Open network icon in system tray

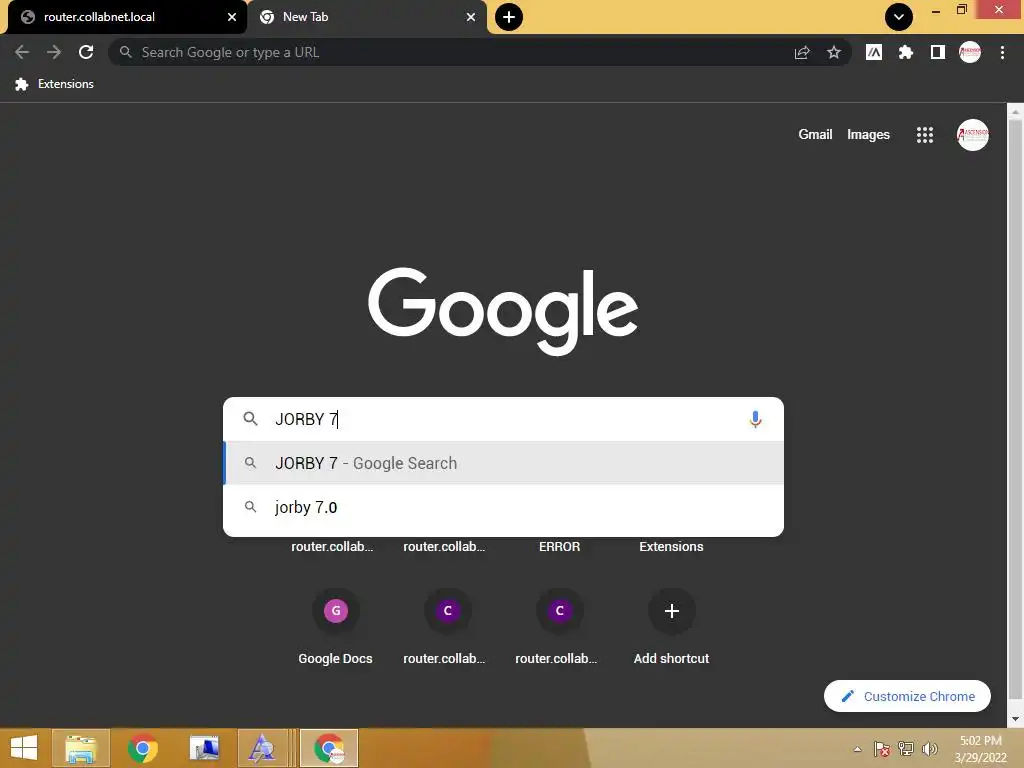pyautogui.click(x=906, y=749)
